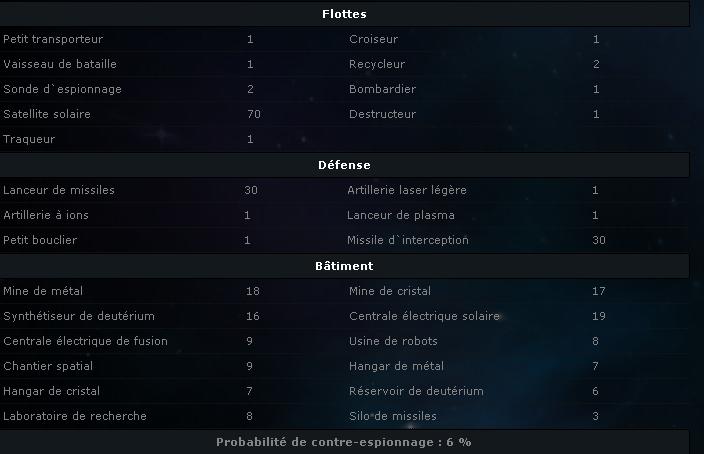Click the Satellite solaire count of 70

tap(254, 114)
